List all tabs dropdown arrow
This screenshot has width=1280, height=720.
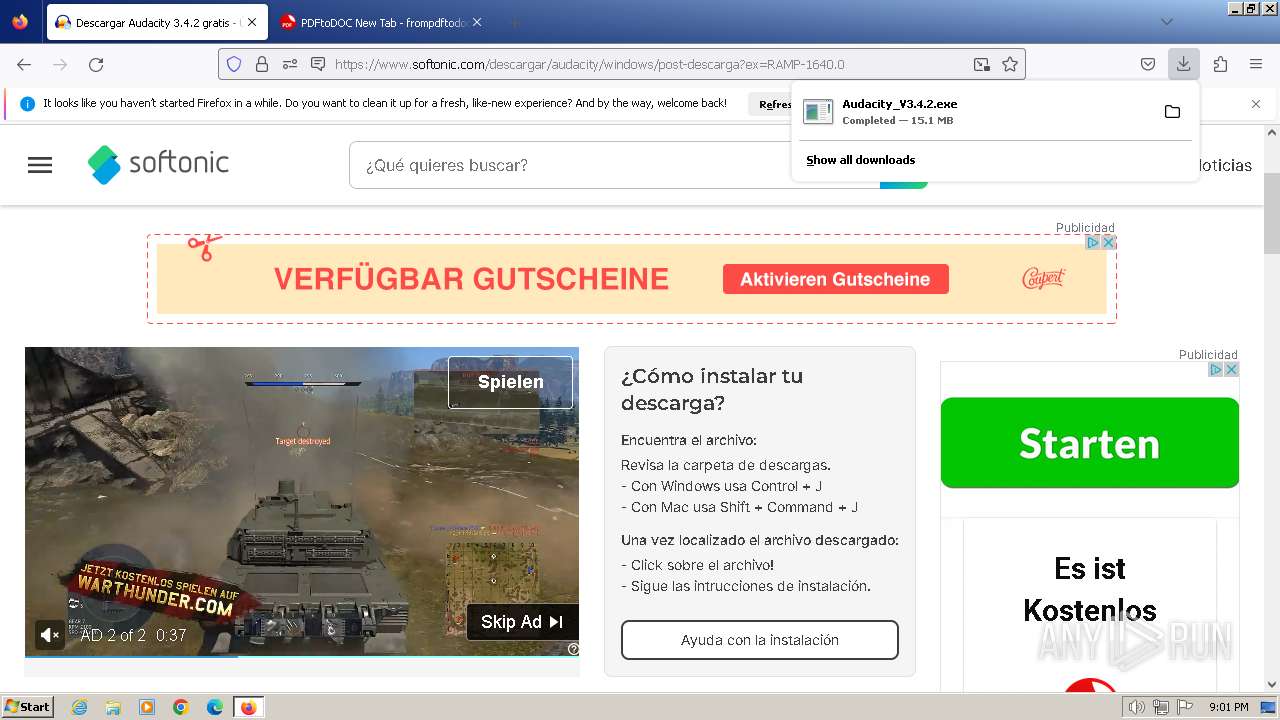point(1167,22)
